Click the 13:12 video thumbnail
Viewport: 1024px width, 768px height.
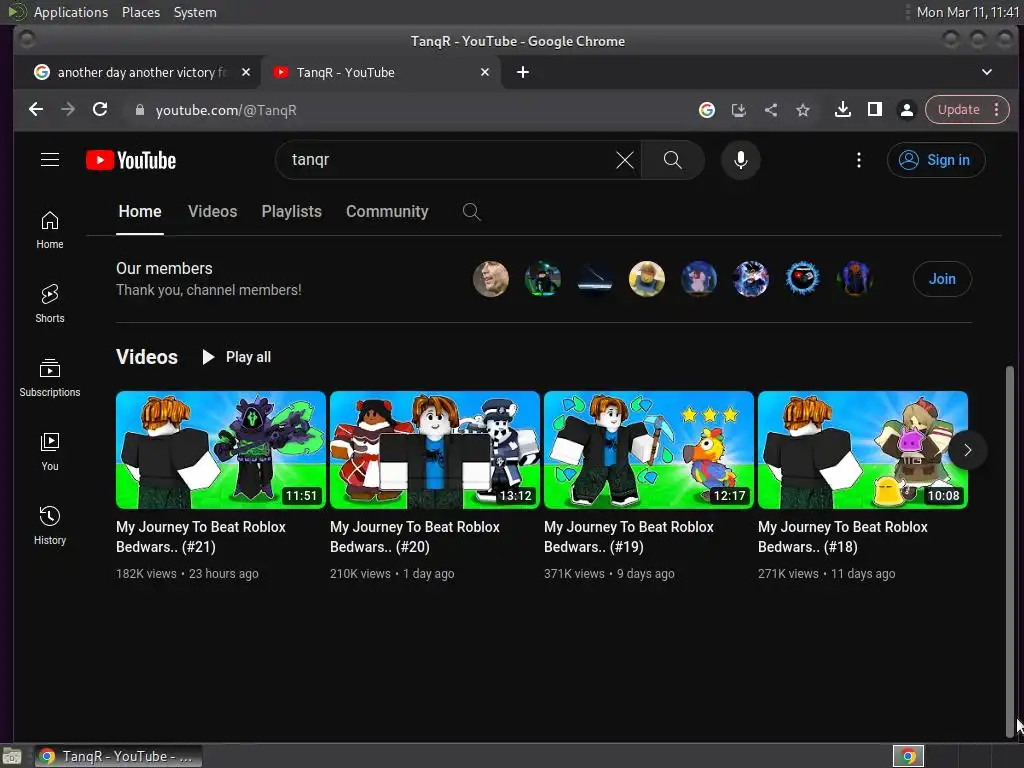(x=435, y=450)
